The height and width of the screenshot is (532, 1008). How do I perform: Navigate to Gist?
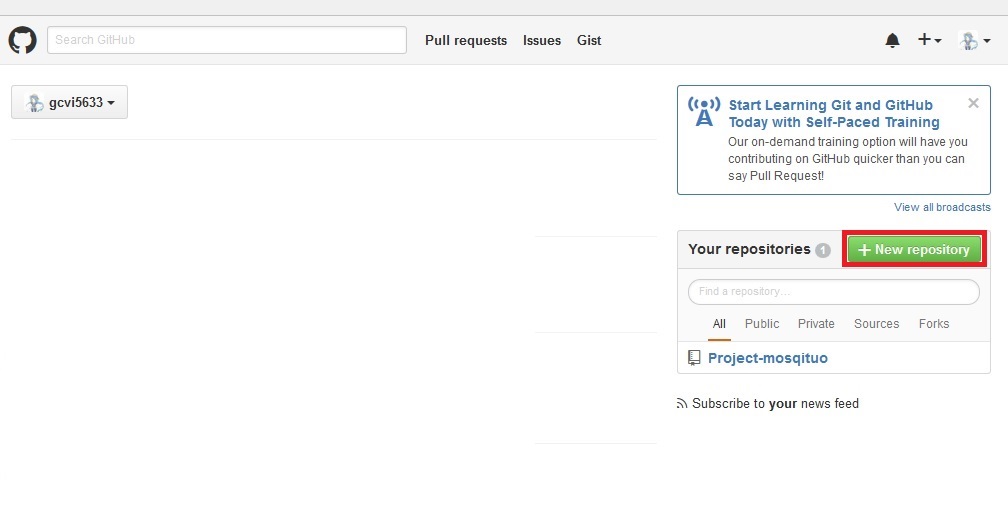[x=589, y=40]
